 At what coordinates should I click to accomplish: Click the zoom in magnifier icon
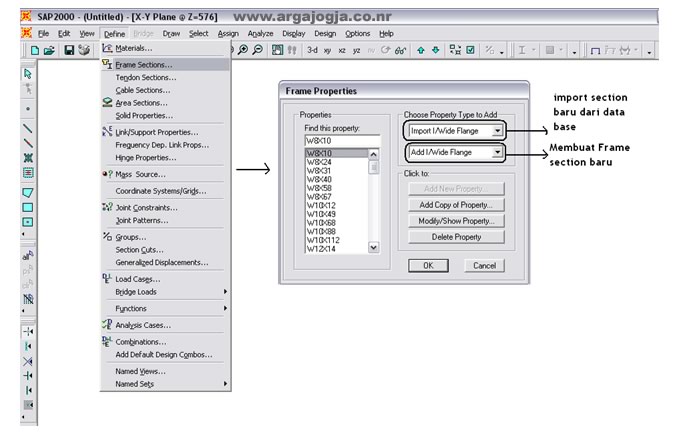click(x=243, y=50)
